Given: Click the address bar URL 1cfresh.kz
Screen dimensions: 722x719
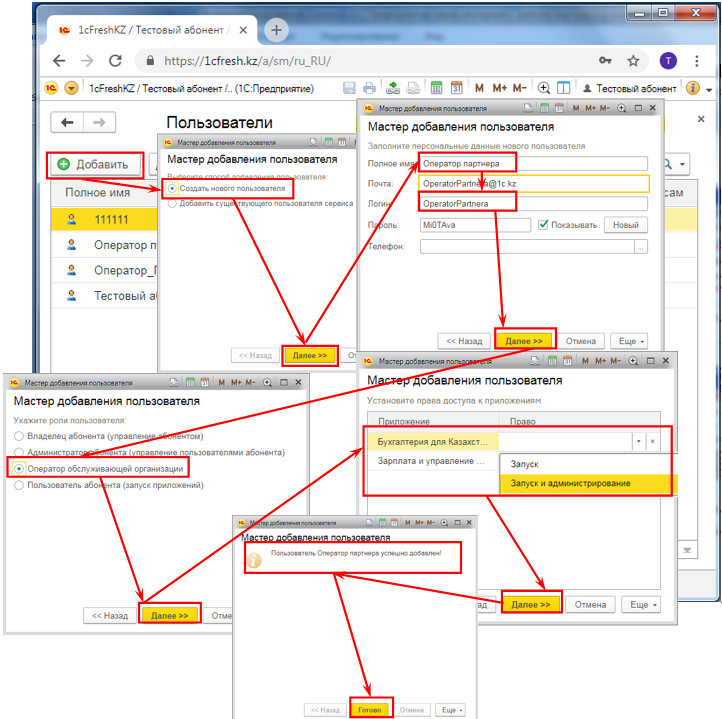Looking at the screenshot, I should (247, 61).
